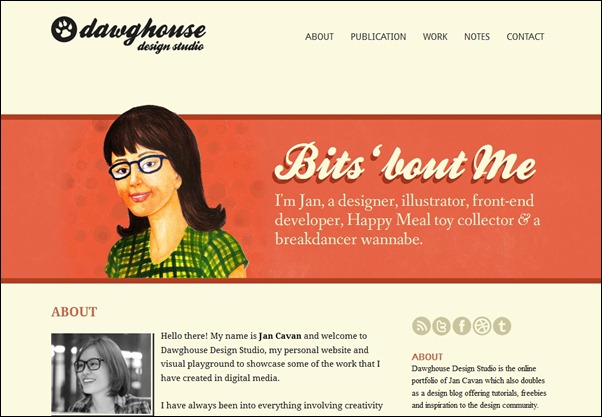Screen dimensions: 602x417
Task: Click the bold Jan Cavan name text
Action: click(280, 336)
